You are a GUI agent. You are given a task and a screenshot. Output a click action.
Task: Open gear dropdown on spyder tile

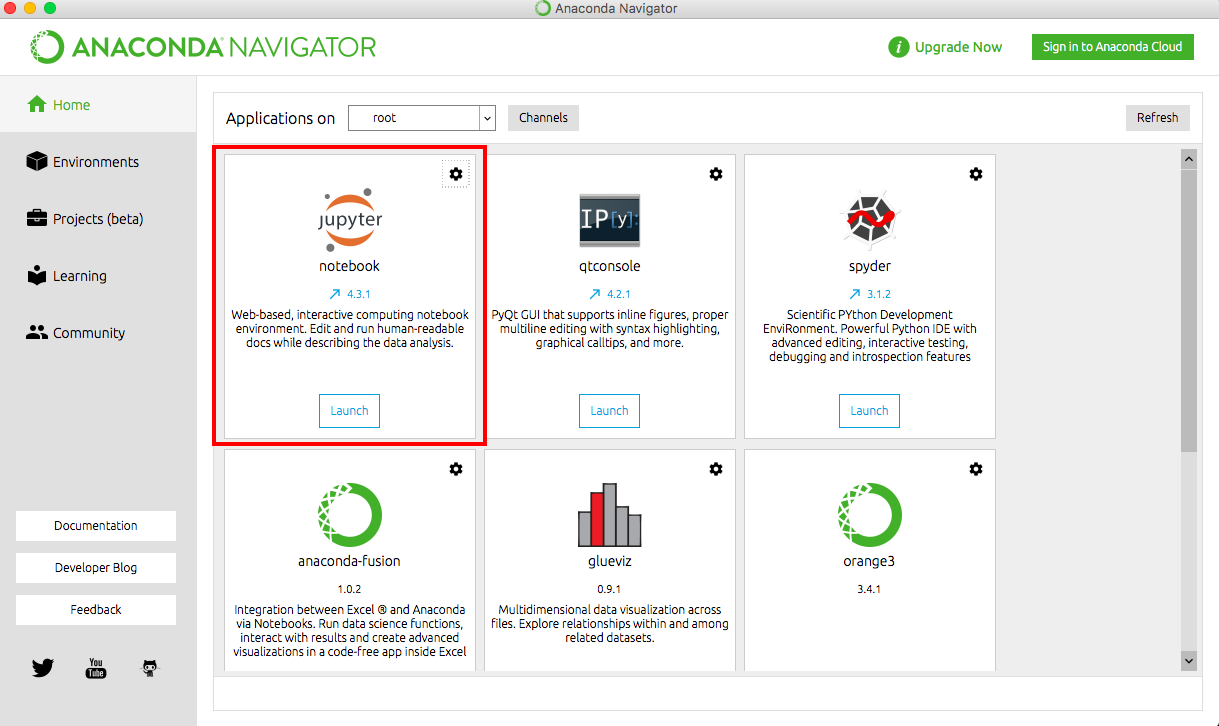pyautogui.click(x=976, y=174)
